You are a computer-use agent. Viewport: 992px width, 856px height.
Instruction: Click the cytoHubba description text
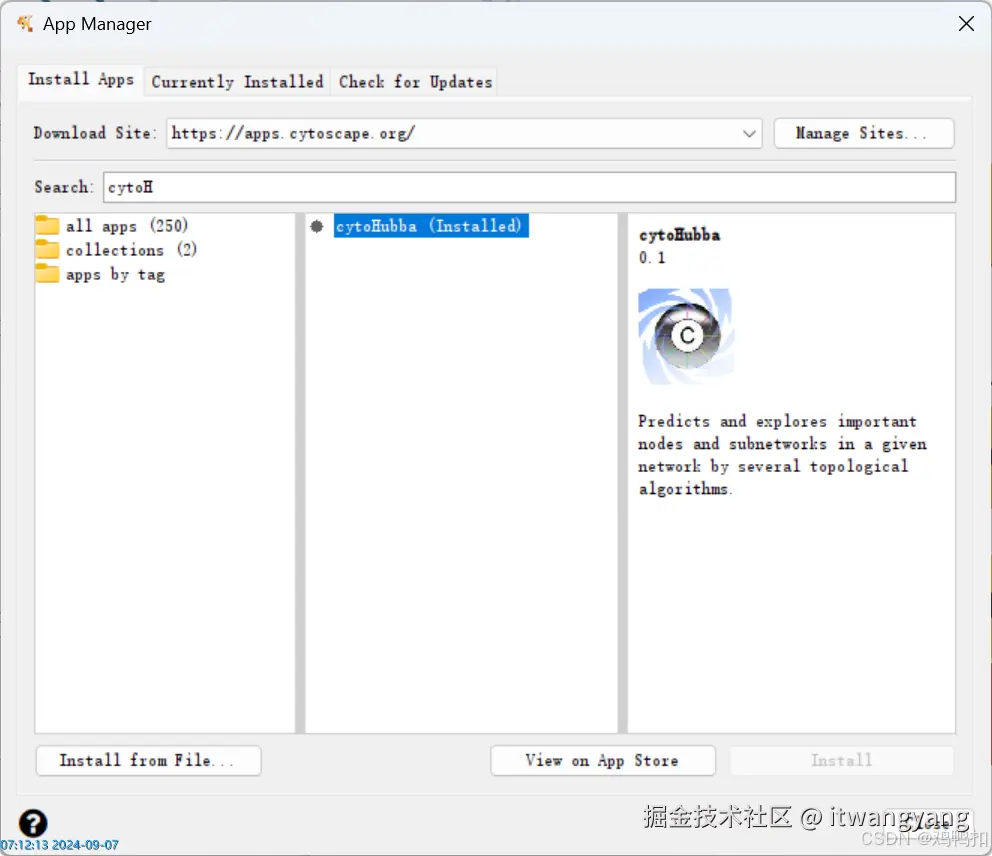783,455
